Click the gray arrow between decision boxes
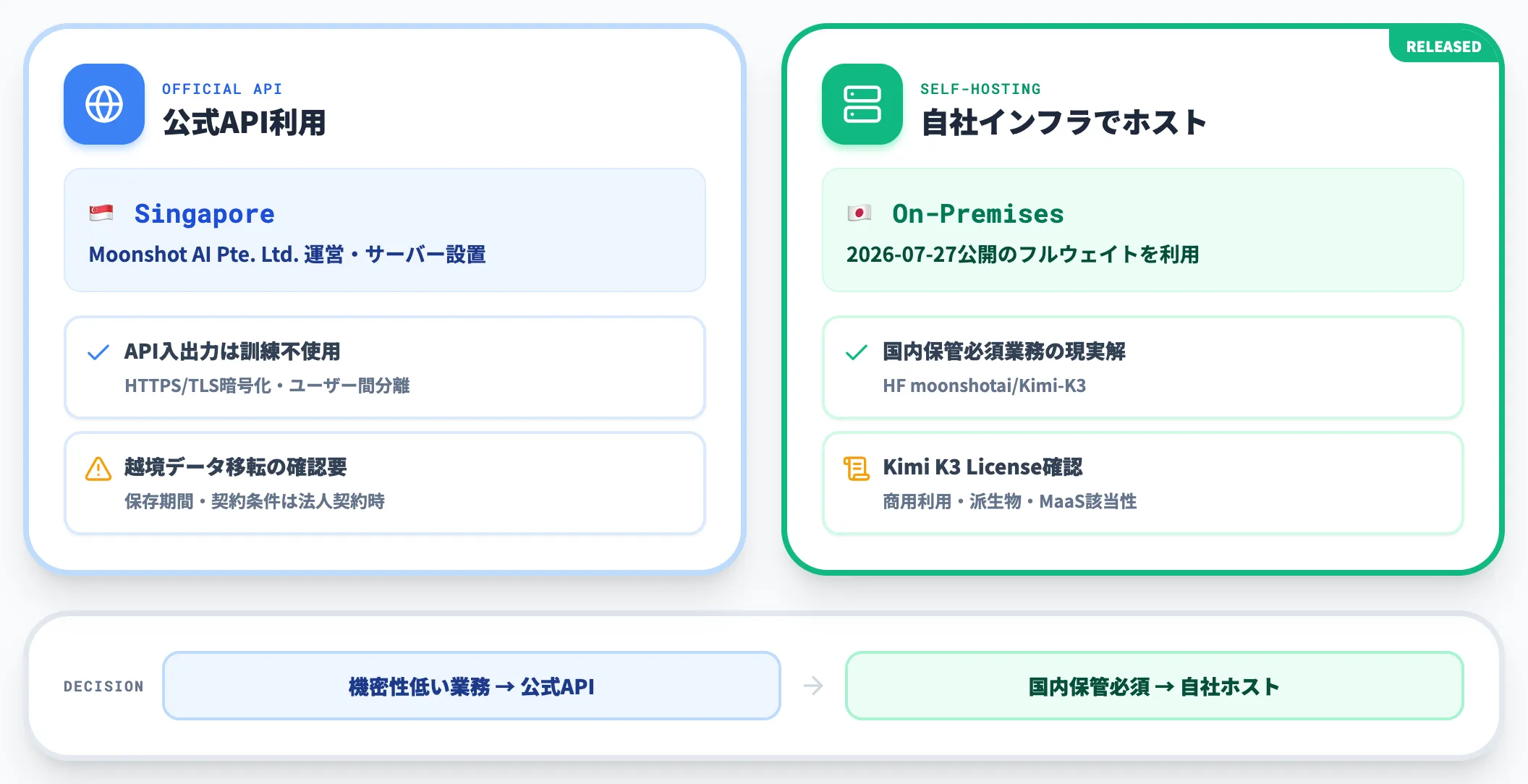This screenshot has width=1528, height=784. point(813,686)
